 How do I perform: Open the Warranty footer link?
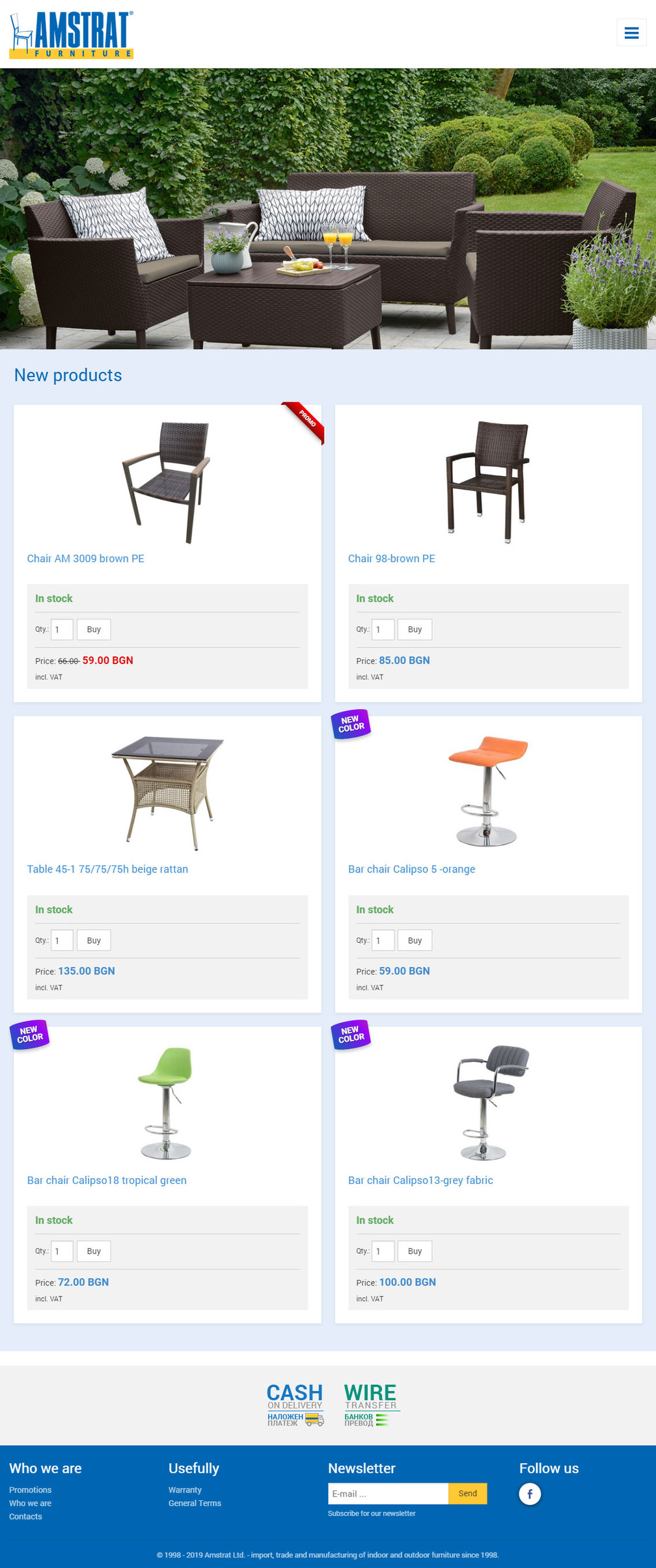[x=185, y=1490]
